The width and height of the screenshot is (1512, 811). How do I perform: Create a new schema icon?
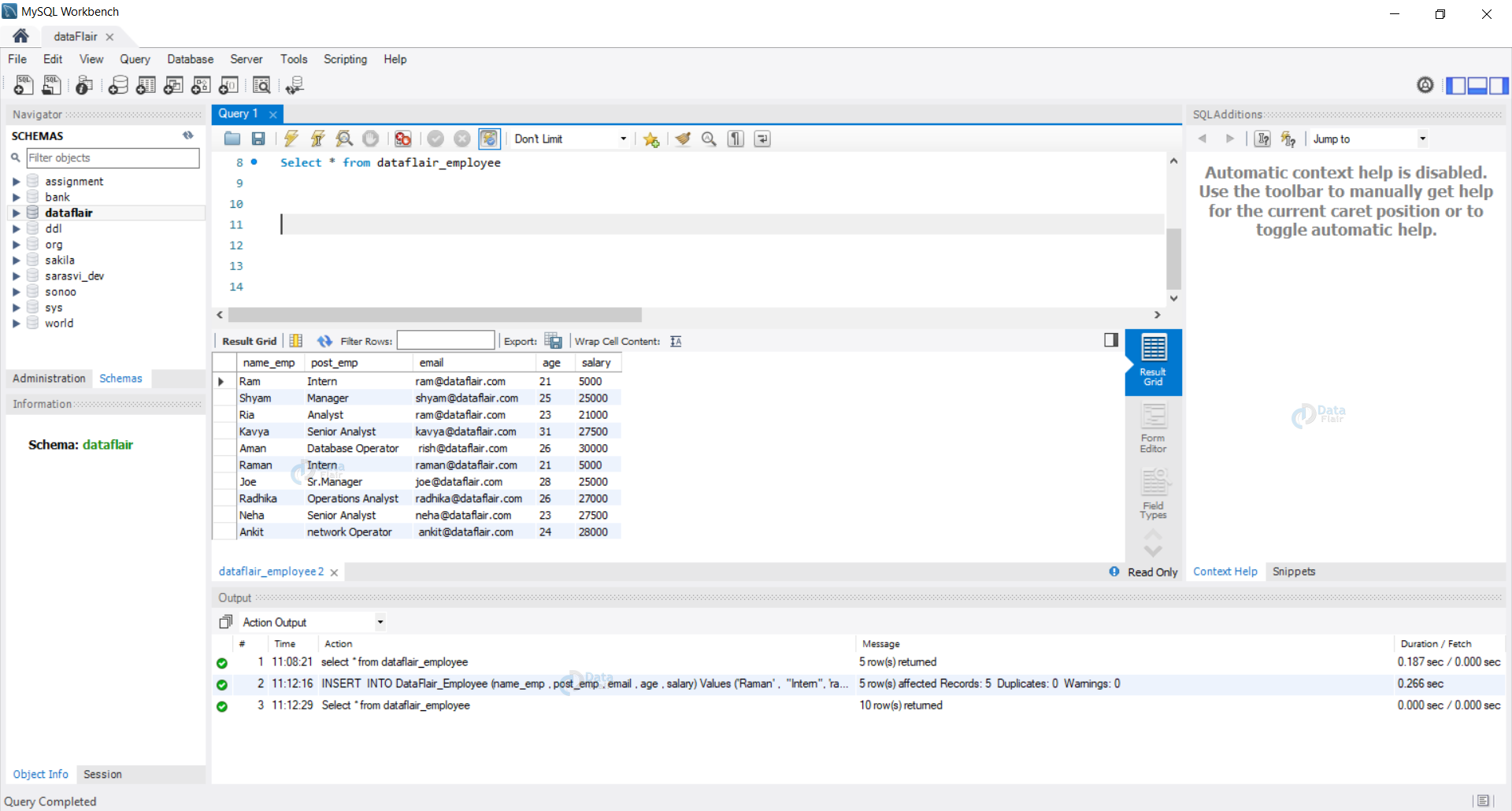coord(118,85)
